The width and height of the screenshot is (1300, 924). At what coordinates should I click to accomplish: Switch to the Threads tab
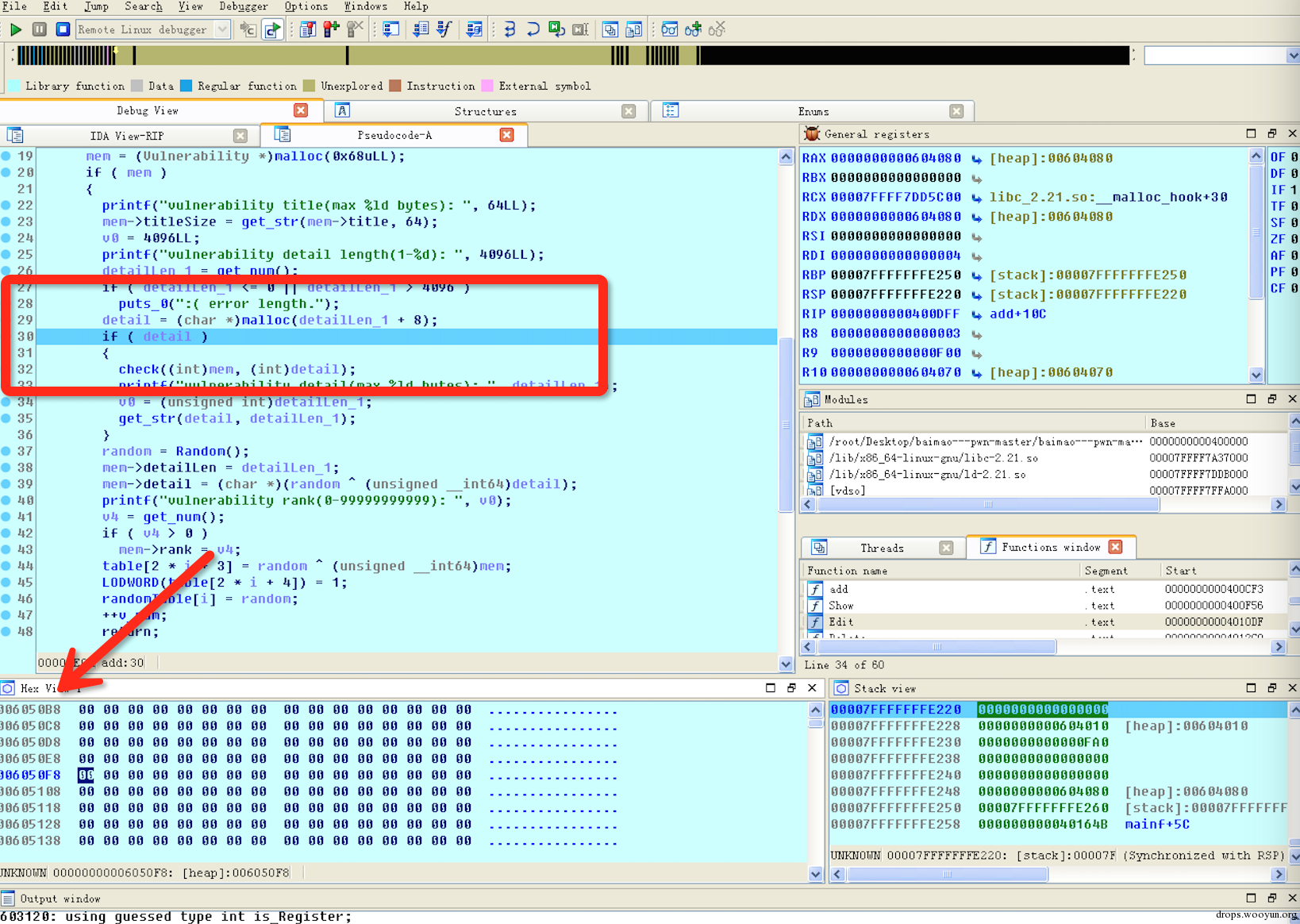point(882,548)
